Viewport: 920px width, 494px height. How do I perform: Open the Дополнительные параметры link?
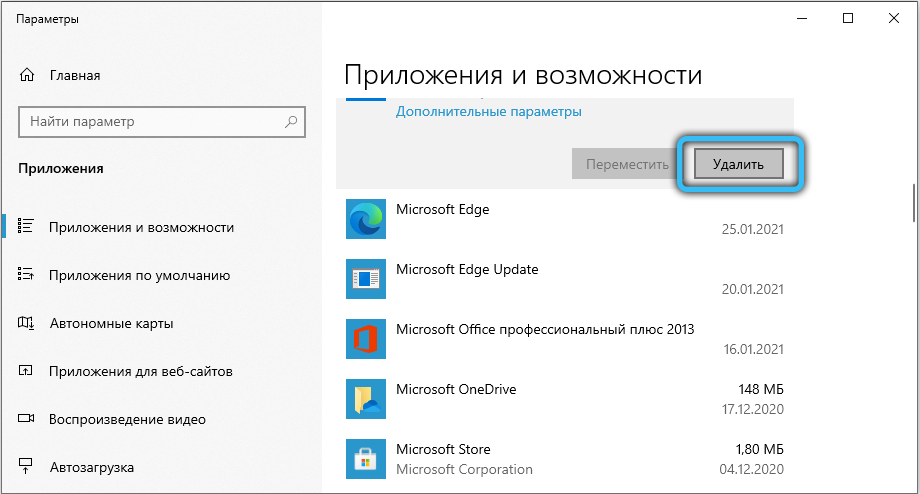488,112
